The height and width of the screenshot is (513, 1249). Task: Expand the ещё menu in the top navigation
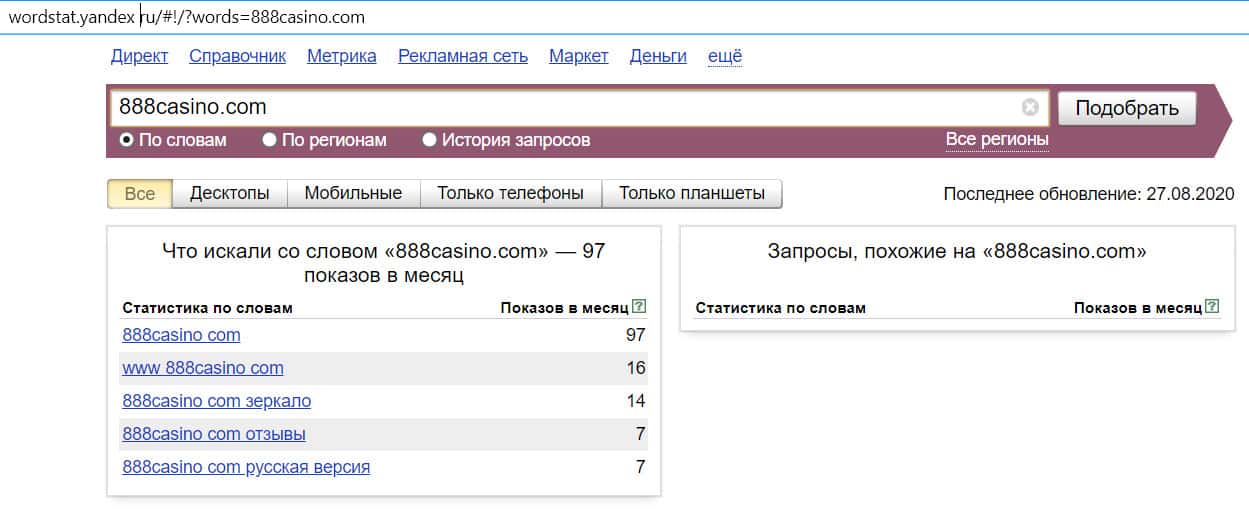click(725, 56)
